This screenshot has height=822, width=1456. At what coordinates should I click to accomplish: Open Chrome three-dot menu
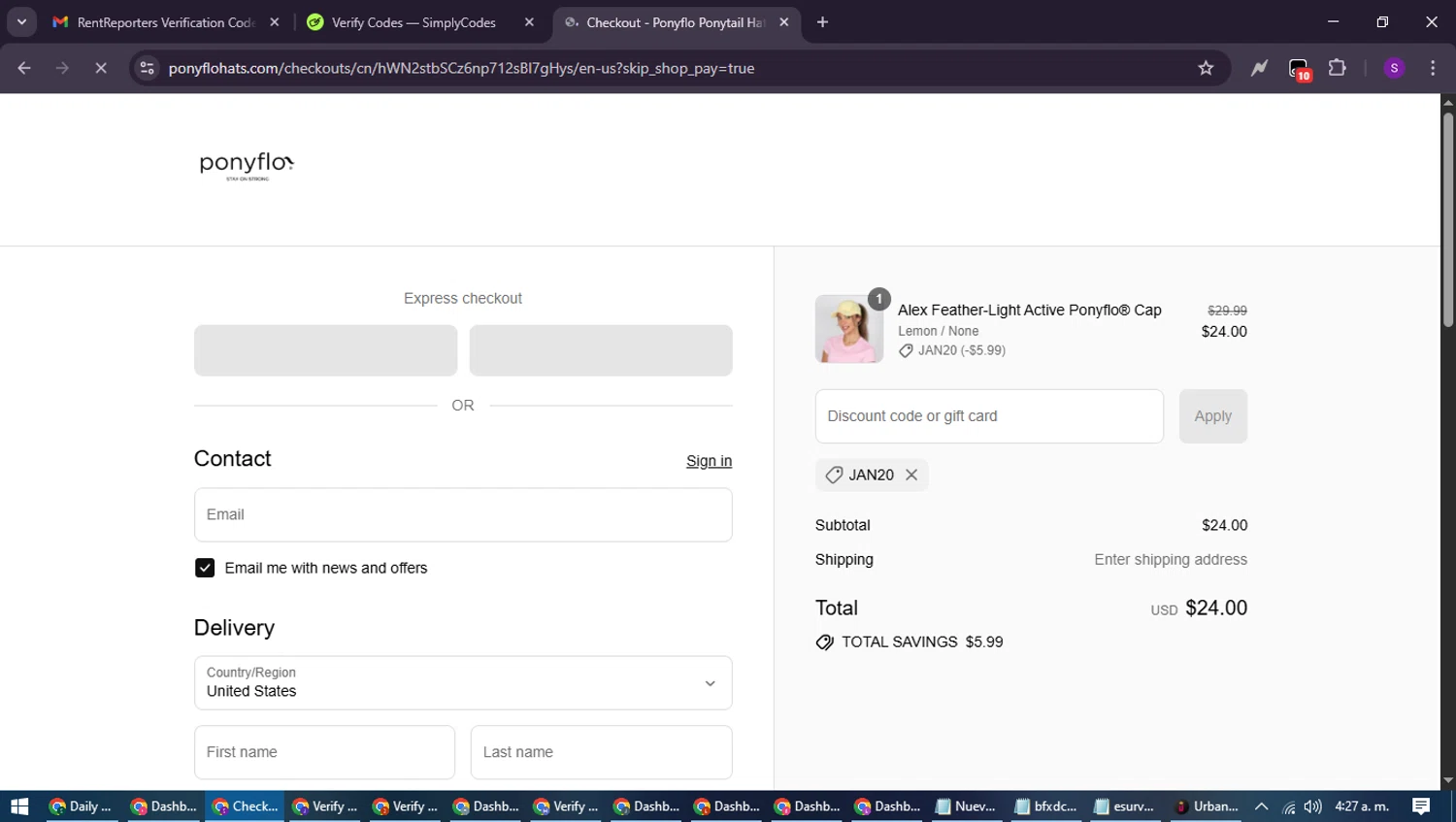[1433, 68]
